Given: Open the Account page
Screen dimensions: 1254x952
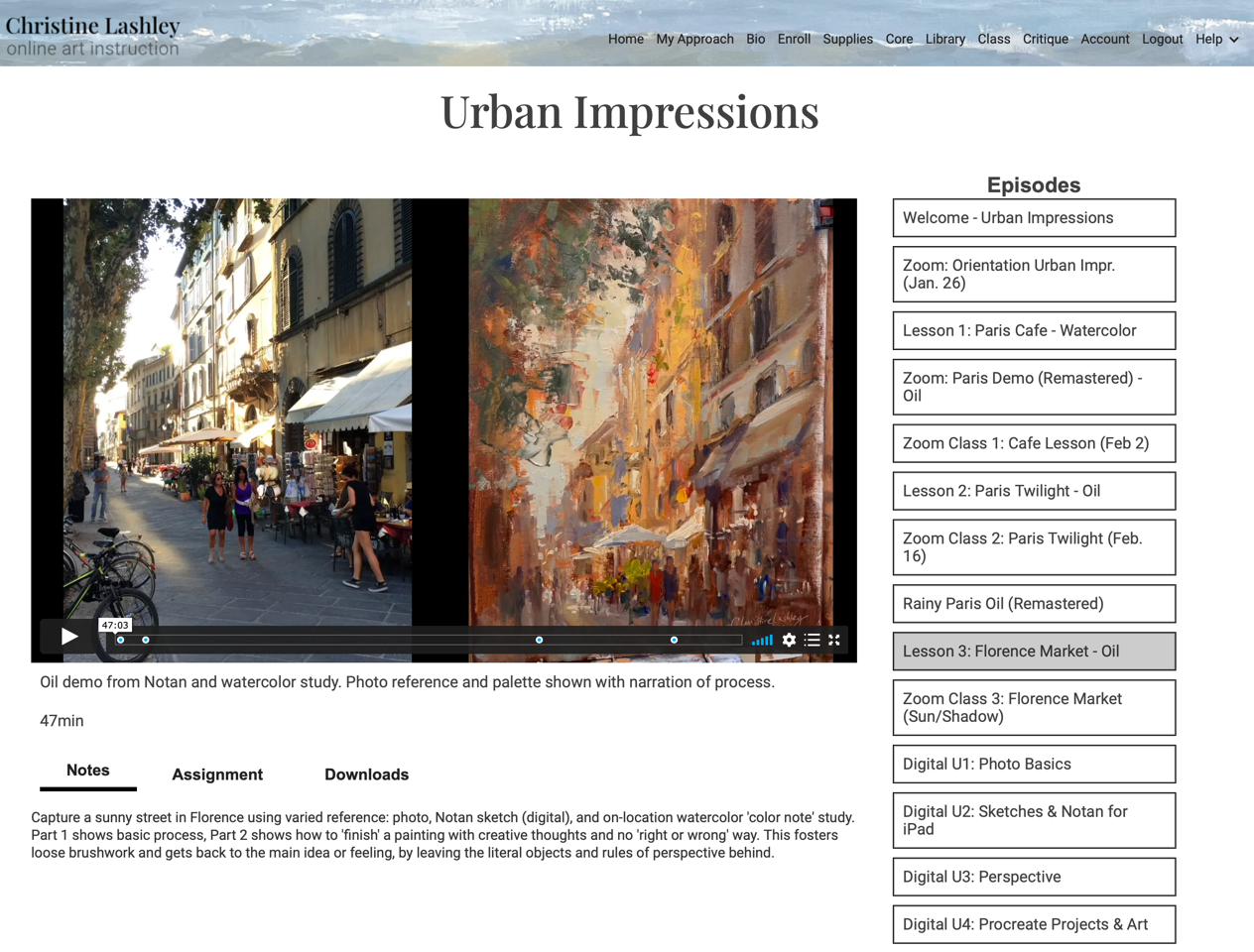Looking at the screenshot, I should (1105, 40).
